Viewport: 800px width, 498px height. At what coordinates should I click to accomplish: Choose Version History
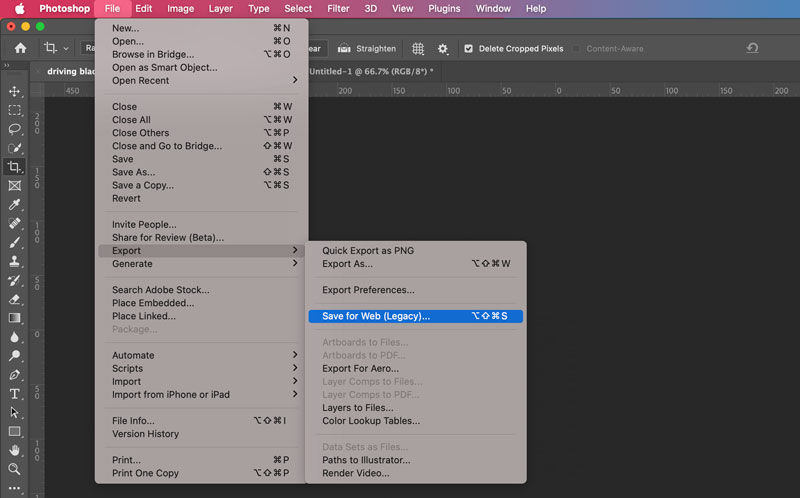(x=202, y=434)
